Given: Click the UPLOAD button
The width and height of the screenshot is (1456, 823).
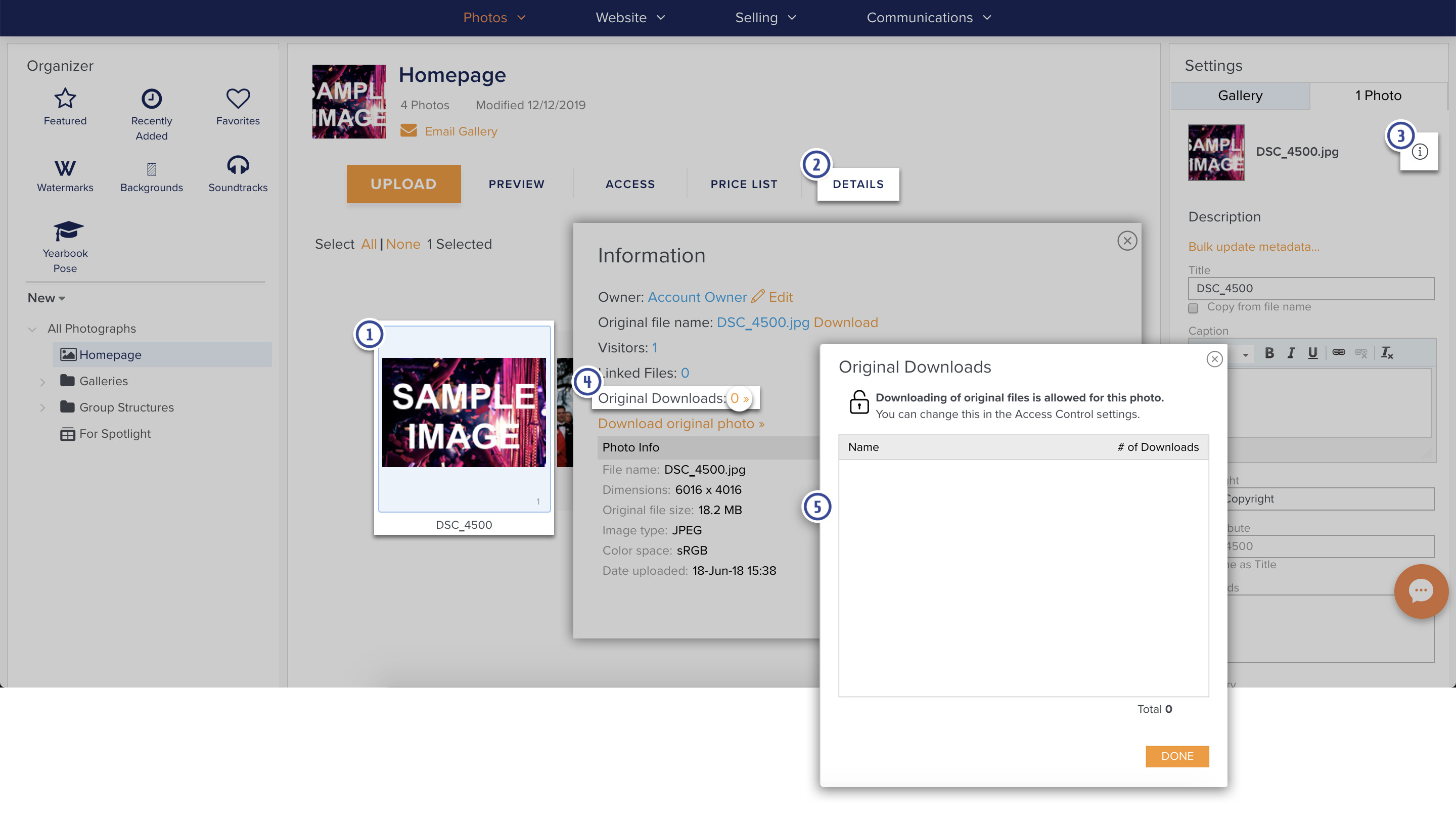Looking at the screenshot, I should 403,184.
